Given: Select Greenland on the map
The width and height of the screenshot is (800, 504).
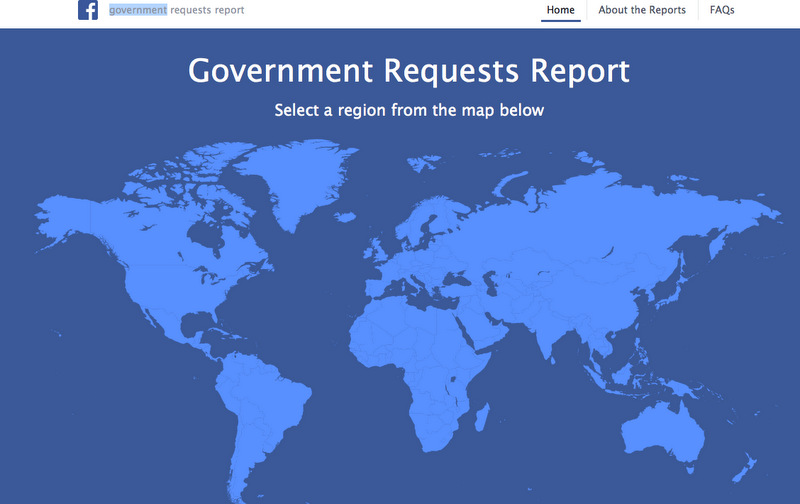Looking at the screenshot, I should [300, 175].
